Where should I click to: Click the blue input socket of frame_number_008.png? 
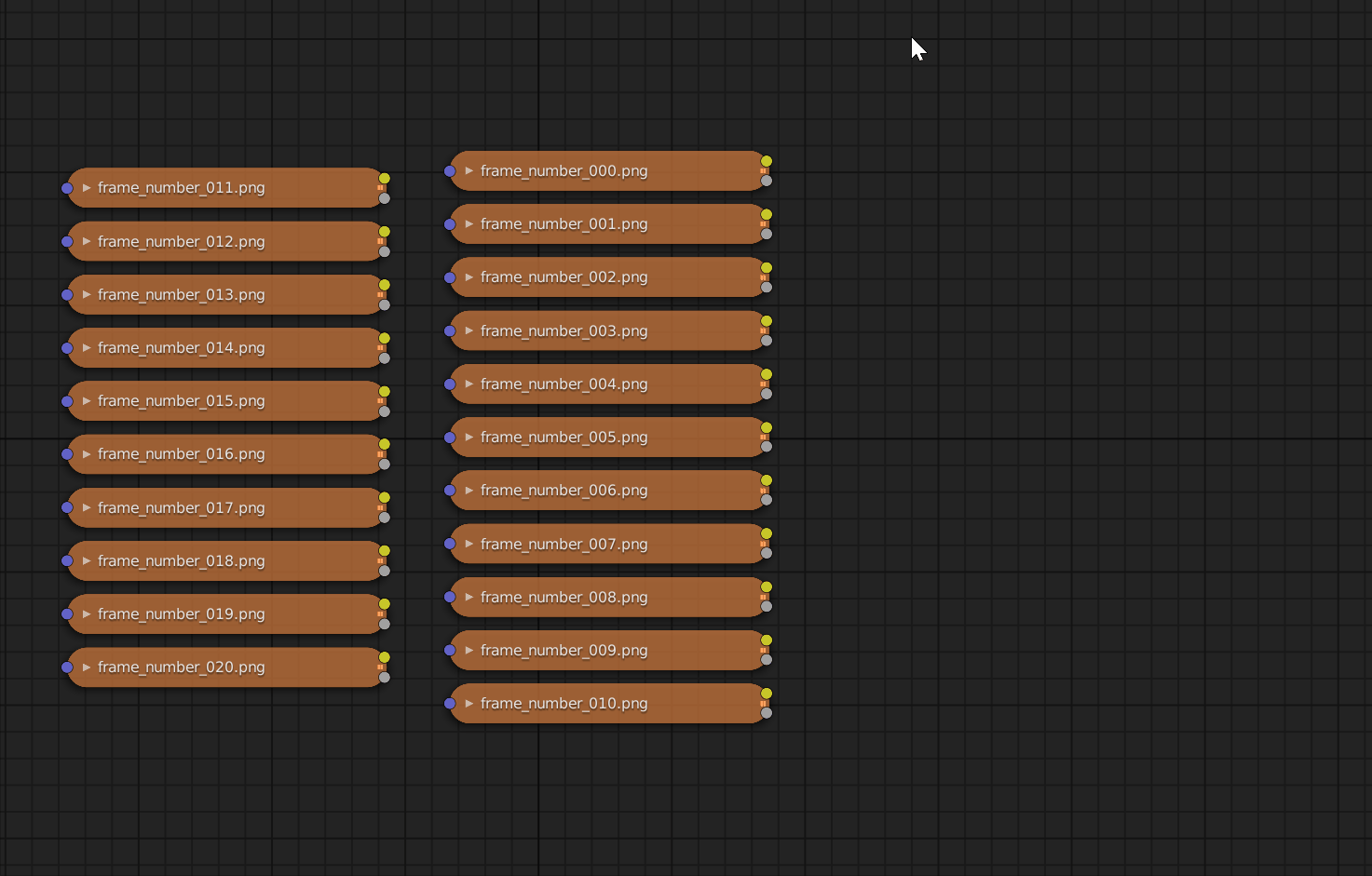point(450,597)
